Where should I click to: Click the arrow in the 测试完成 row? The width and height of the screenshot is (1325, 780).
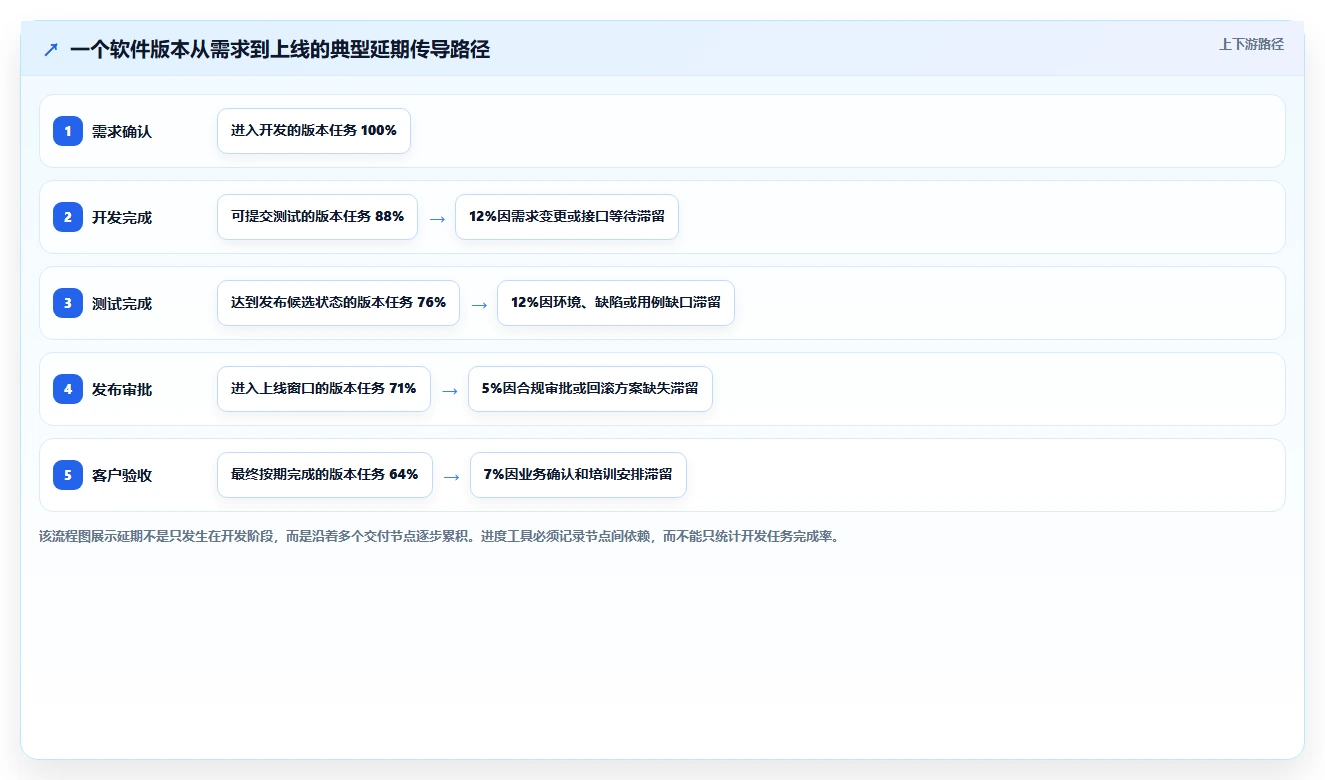(x=479, y=304)
